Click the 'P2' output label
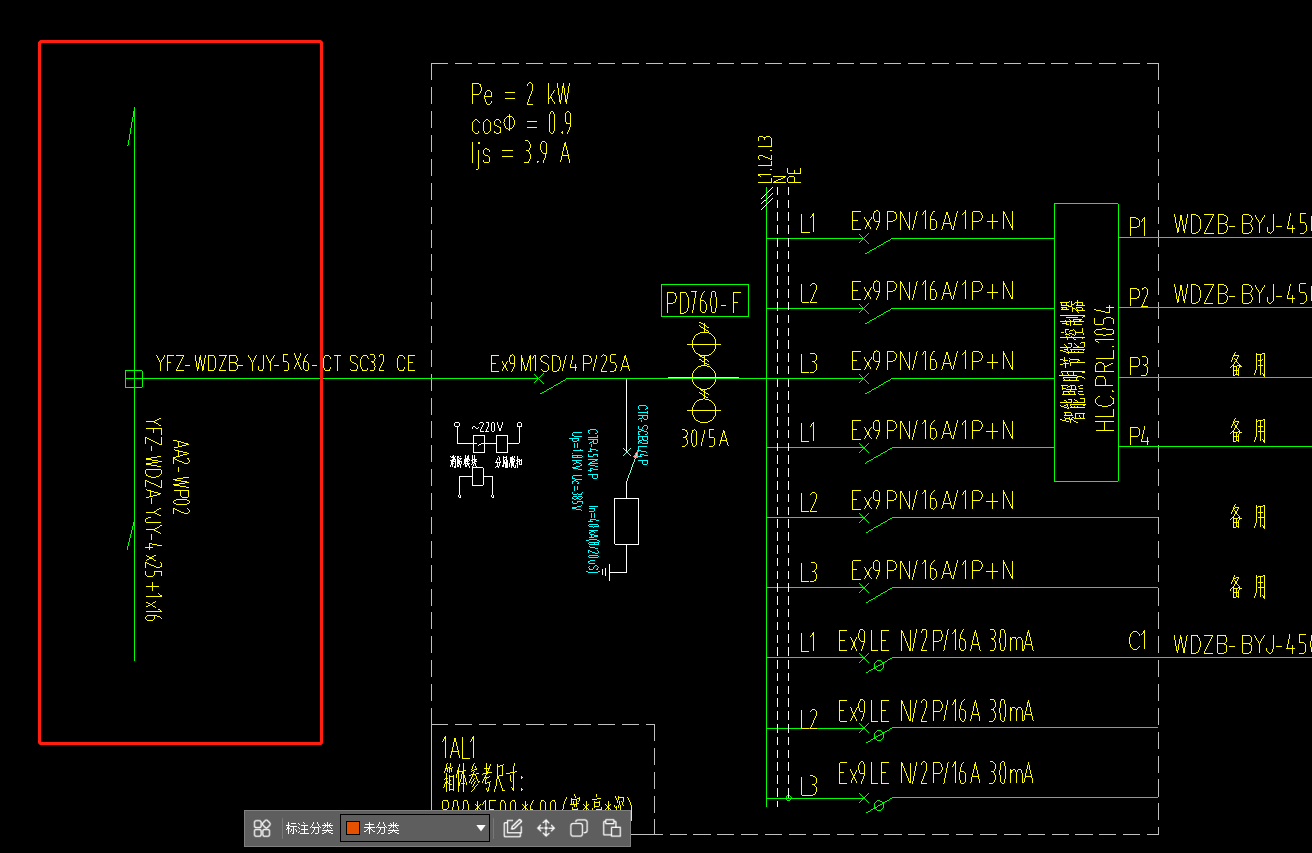The width and height of the screenshot is (1312, 853). [x=1138, y=297]
